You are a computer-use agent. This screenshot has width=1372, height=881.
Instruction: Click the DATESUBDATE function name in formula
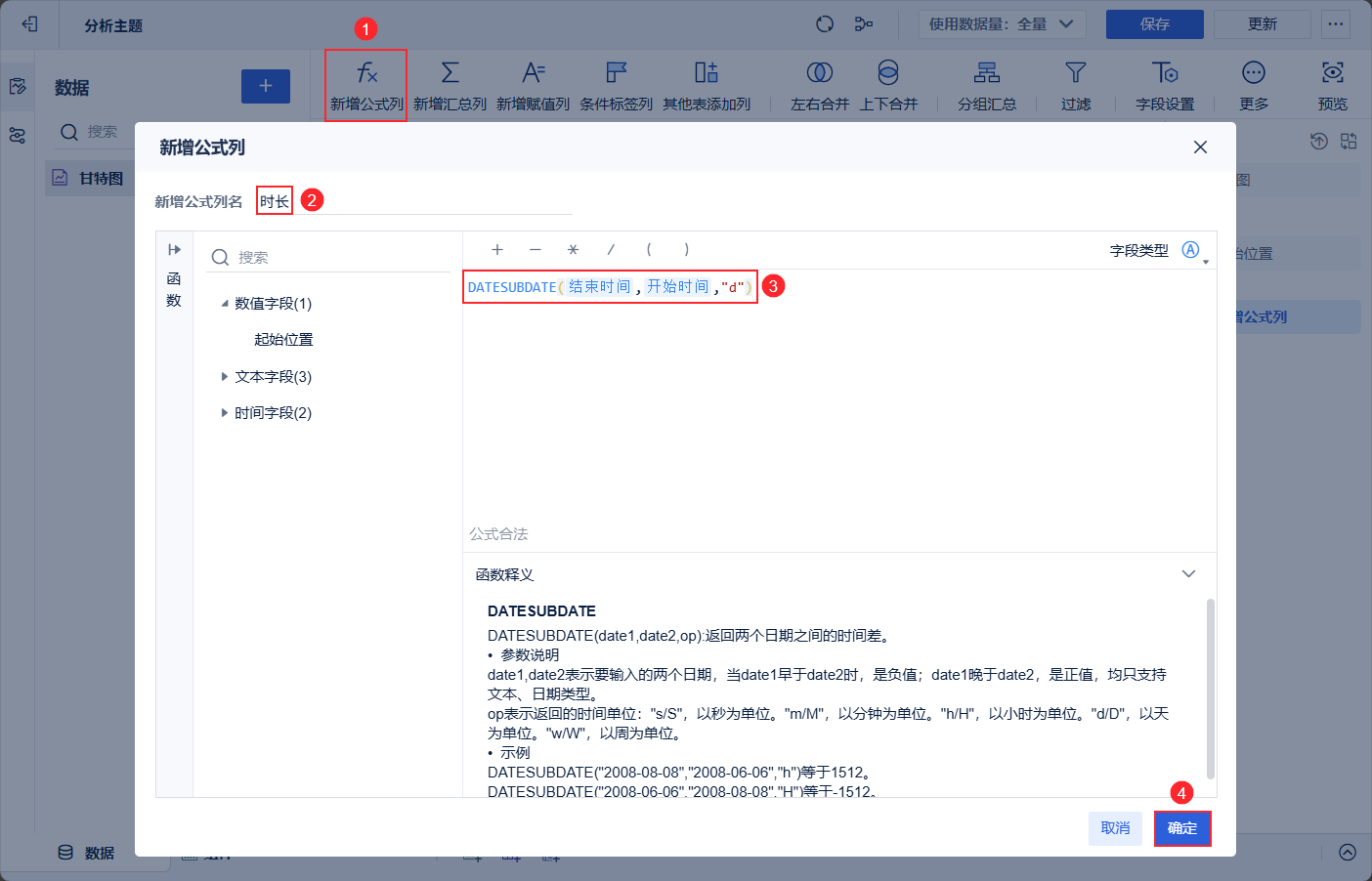click(x=512, y=287)
